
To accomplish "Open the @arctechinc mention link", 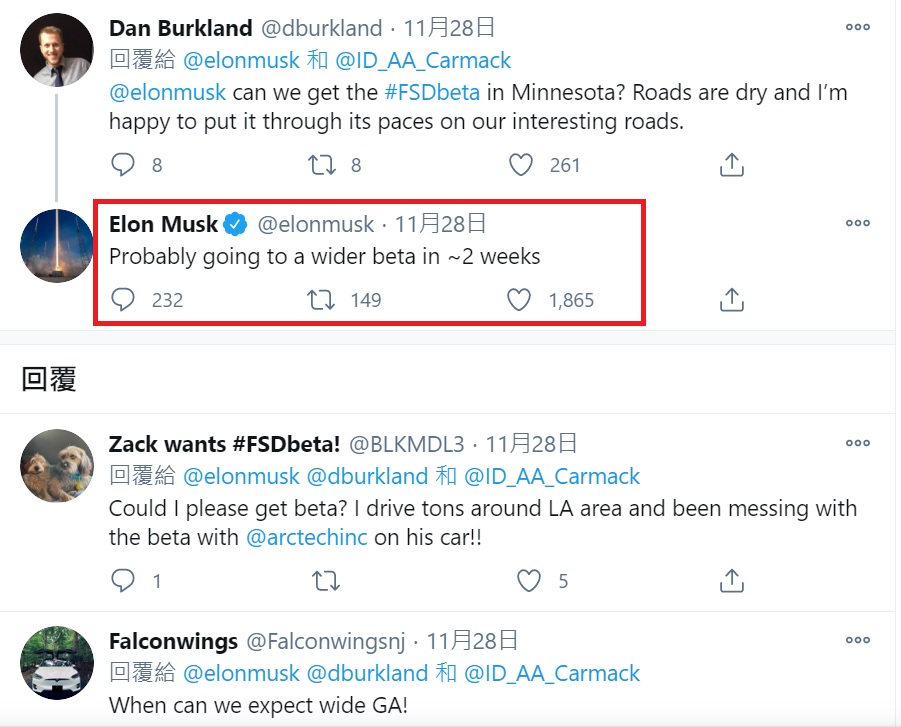I will click(306, 537).
